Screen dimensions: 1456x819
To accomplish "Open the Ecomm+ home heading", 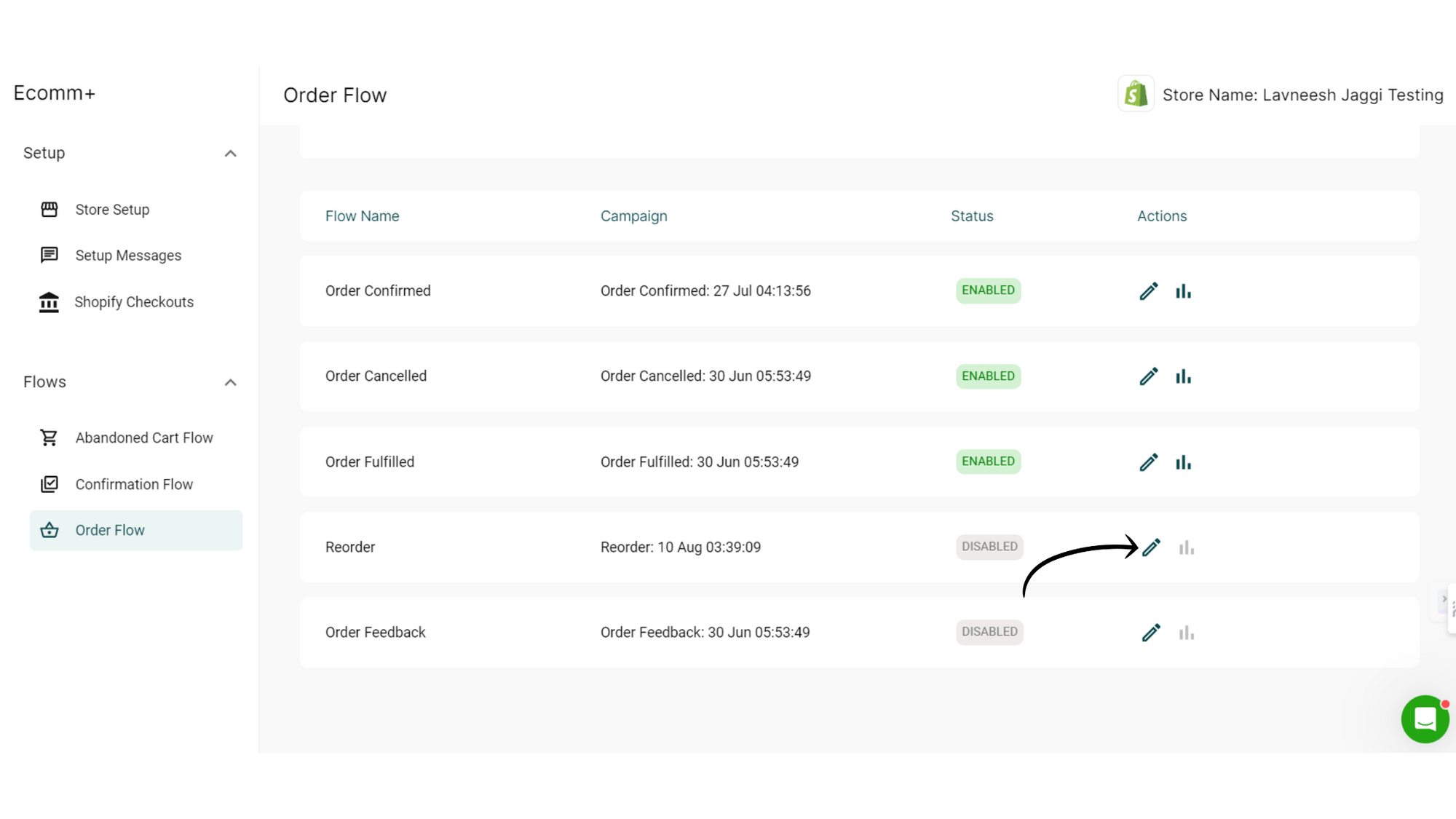I will 55,92.
